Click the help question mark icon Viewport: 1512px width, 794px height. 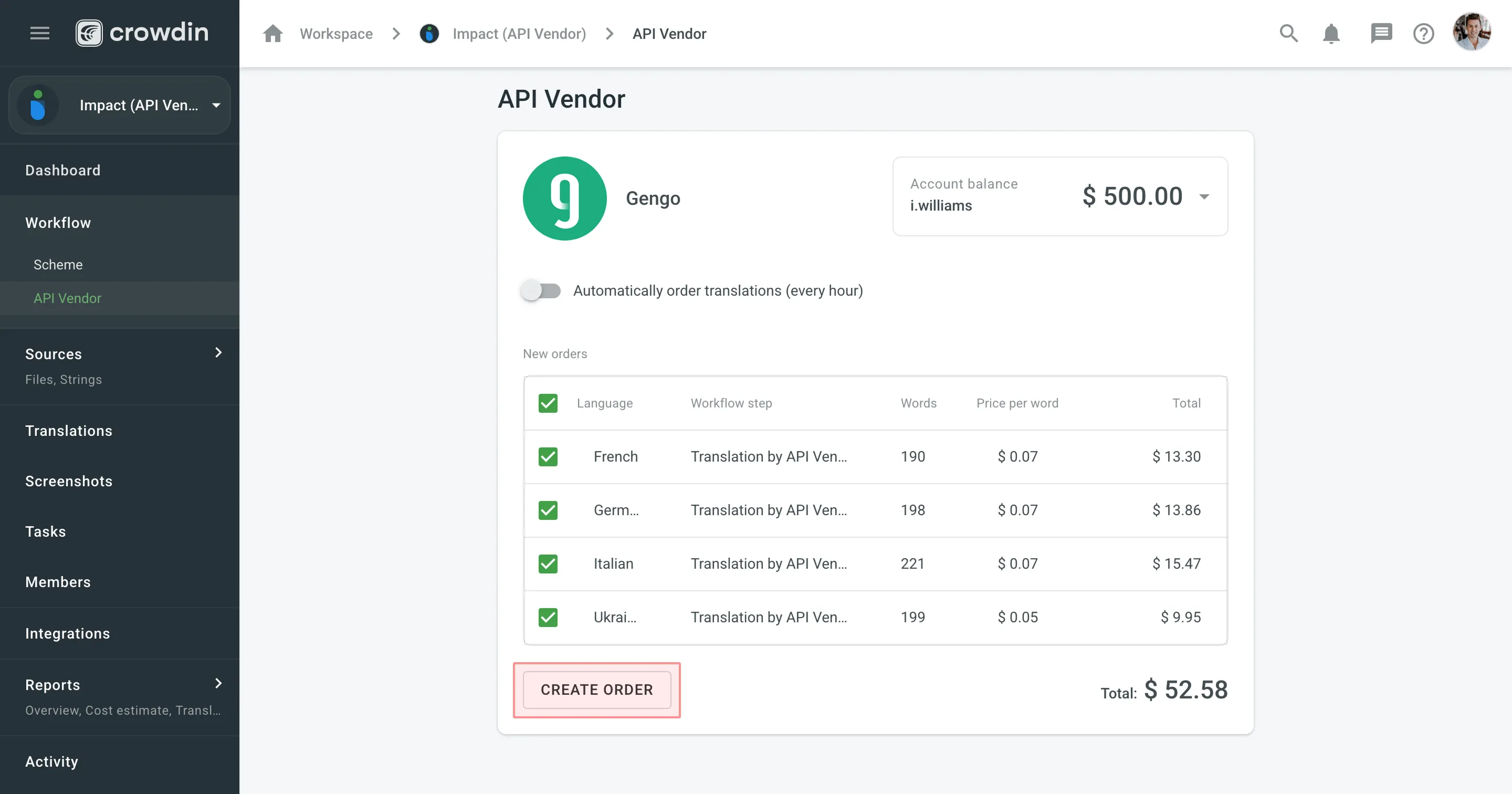(x=1423, y=34)
